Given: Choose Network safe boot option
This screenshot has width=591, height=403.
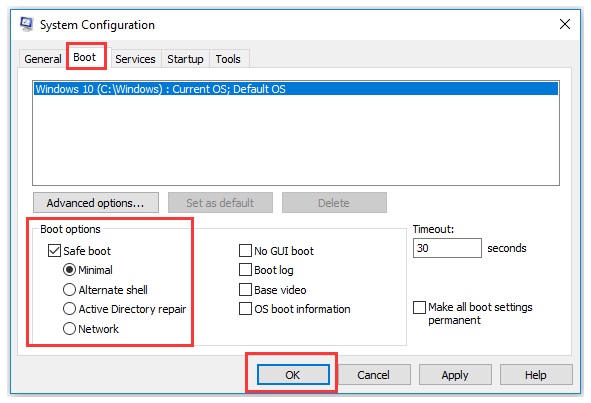Looking at the screenshot, I should point(69,328).
